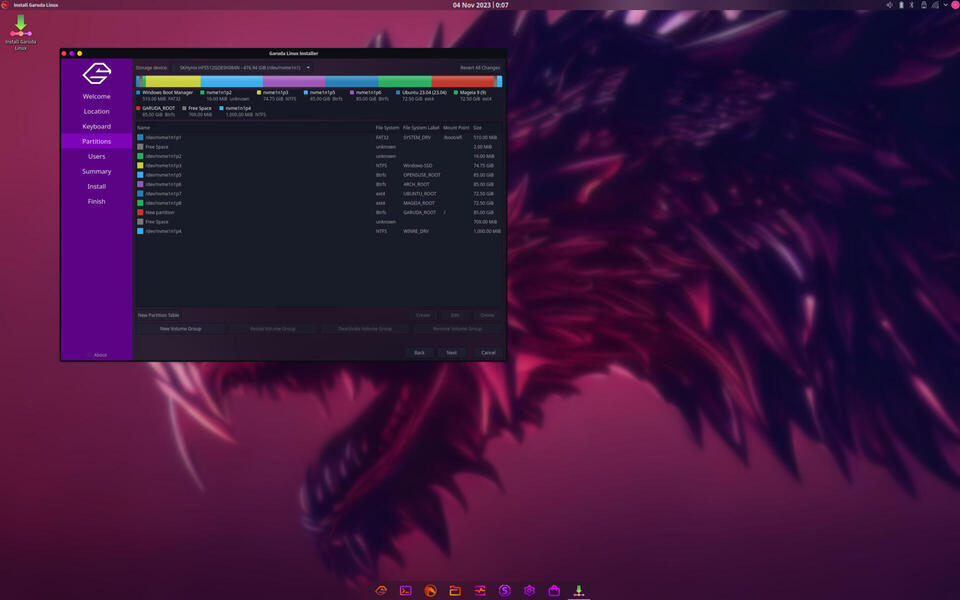Click the Name column header
Screen dimensions: 960x600
point(144,128)
